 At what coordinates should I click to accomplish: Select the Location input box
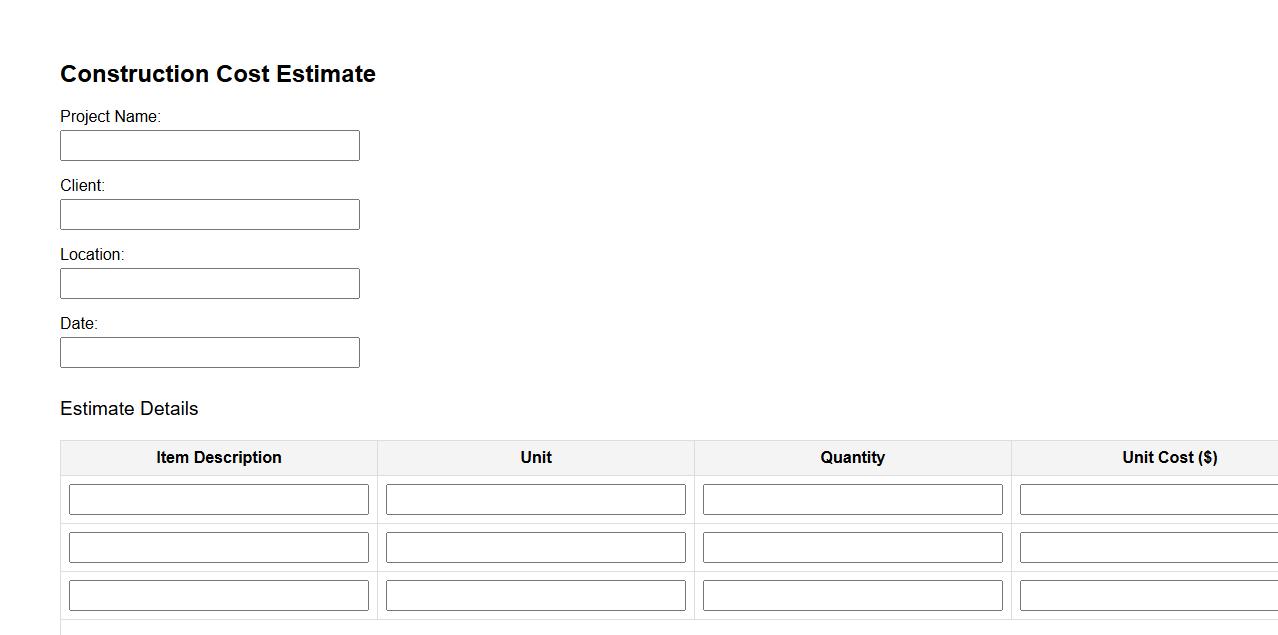pyautogui.click(x=210, y=283)
